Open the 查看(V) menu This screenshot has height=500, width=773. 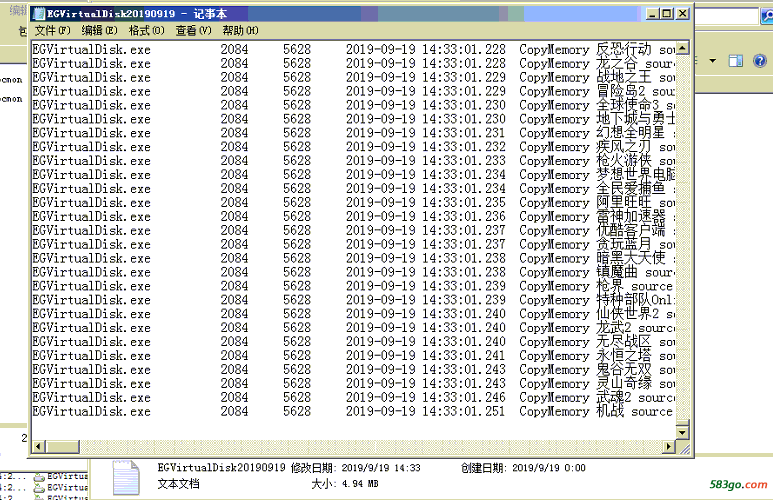[193, 31]
